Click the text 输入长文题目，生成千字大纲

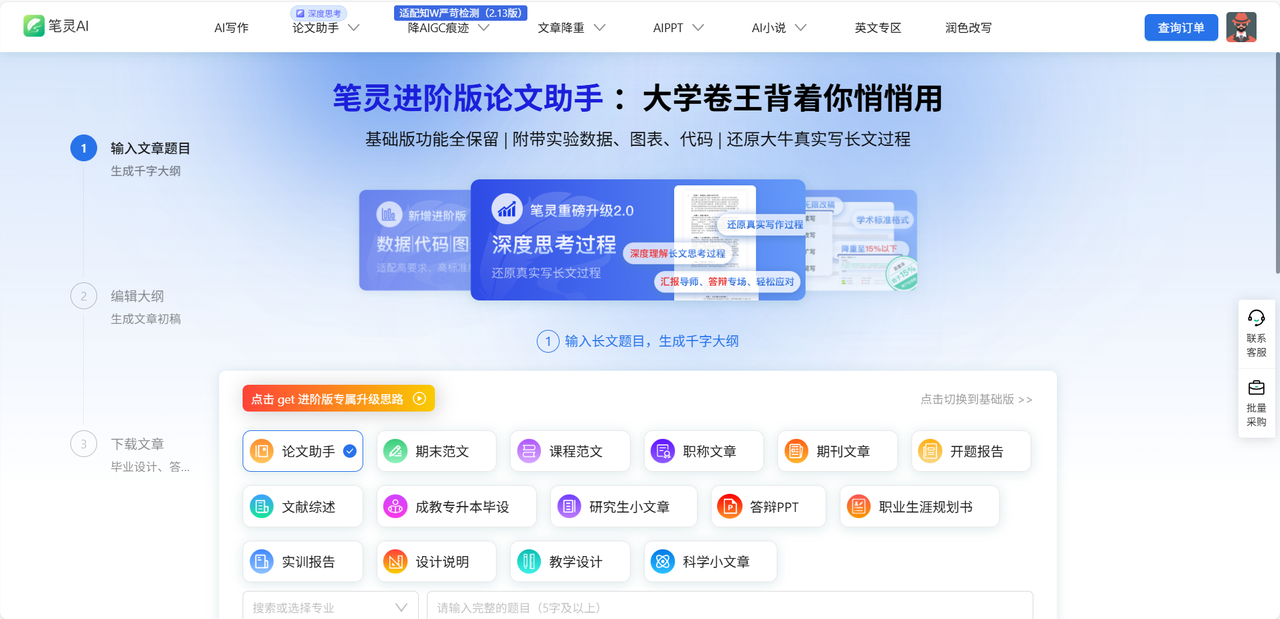tap(651, 341)
